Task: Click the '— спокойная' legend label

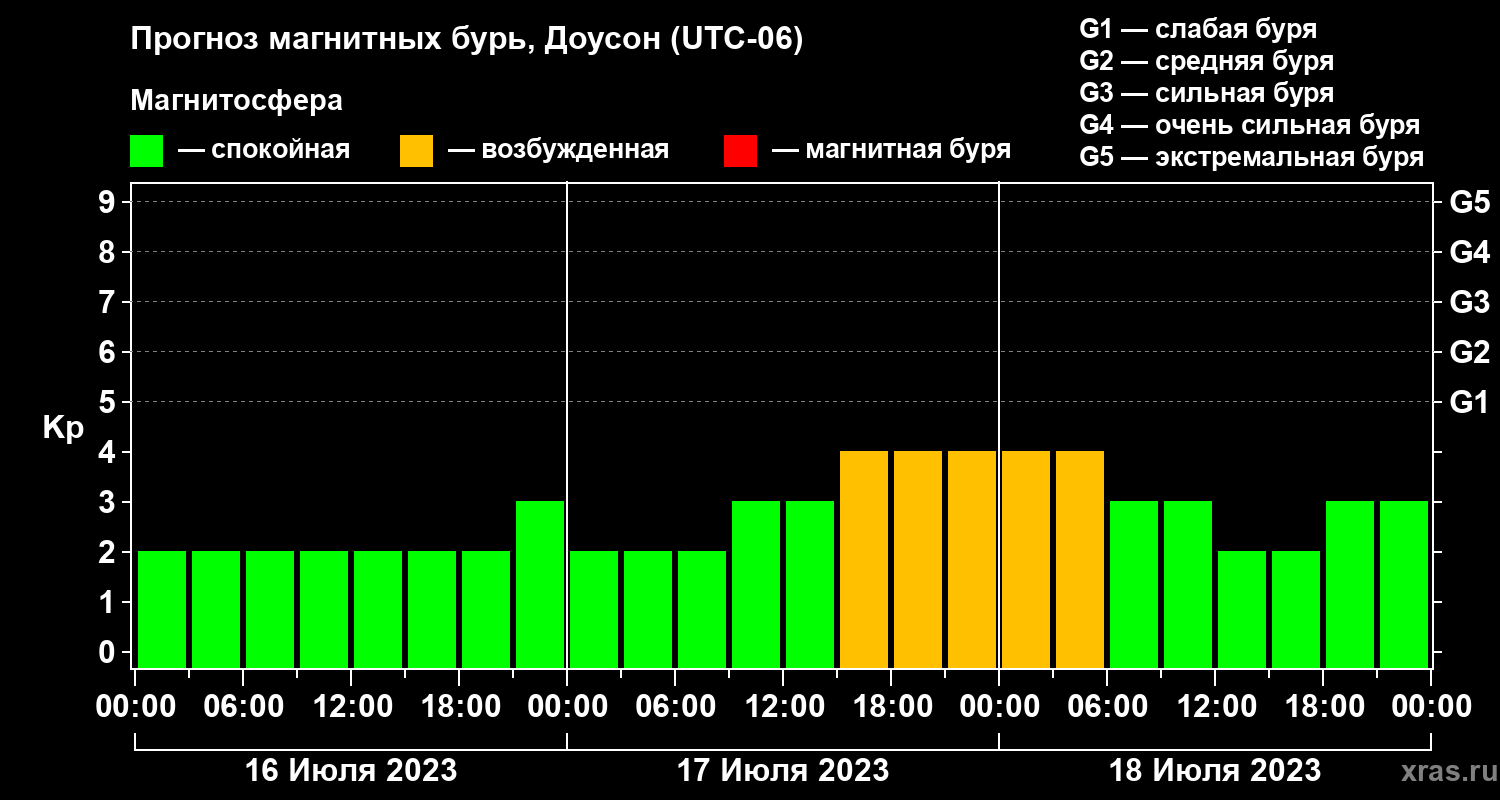Action: [264, 150]
